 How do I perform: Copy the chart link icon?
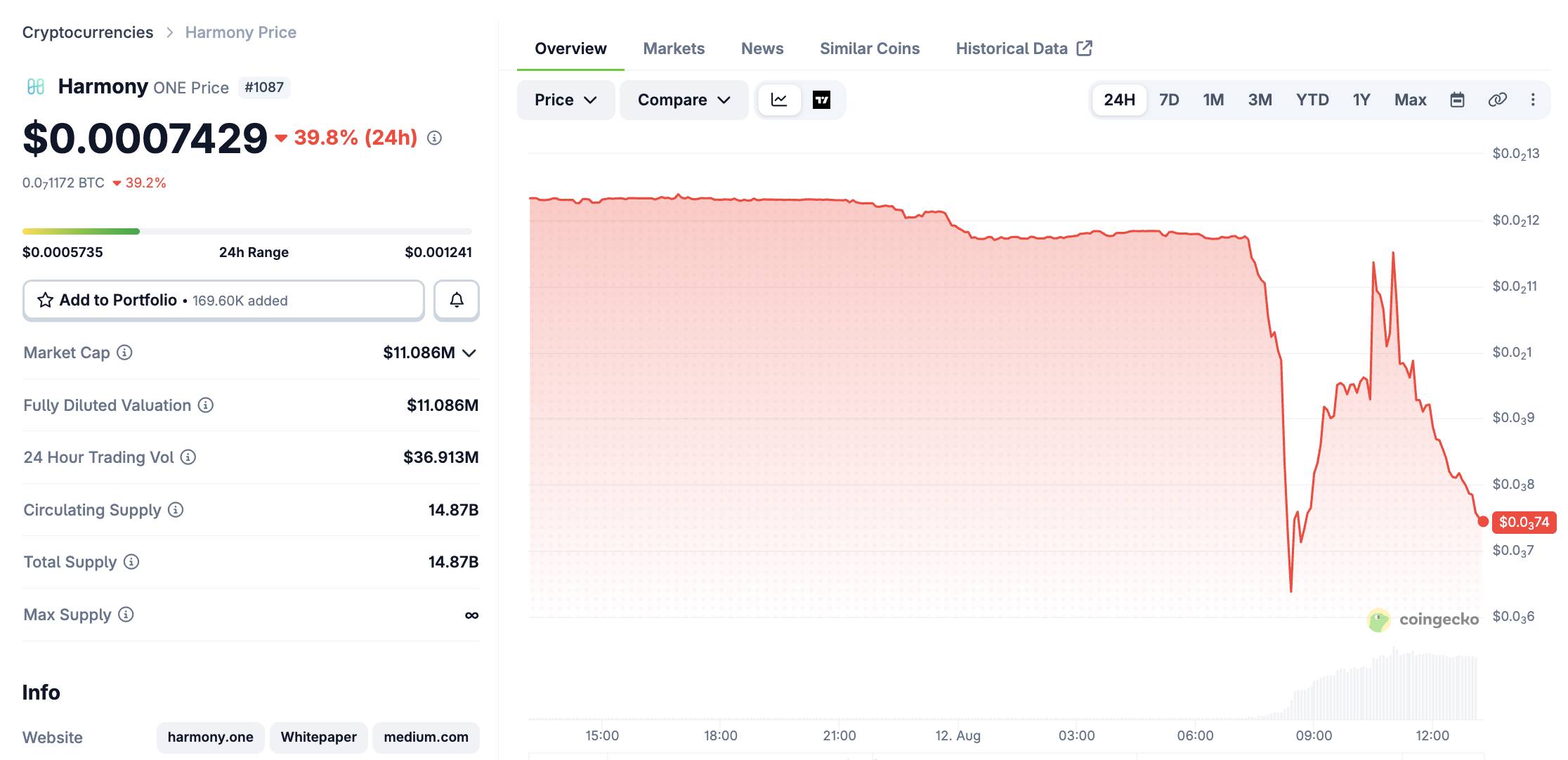coord(1497,100)
